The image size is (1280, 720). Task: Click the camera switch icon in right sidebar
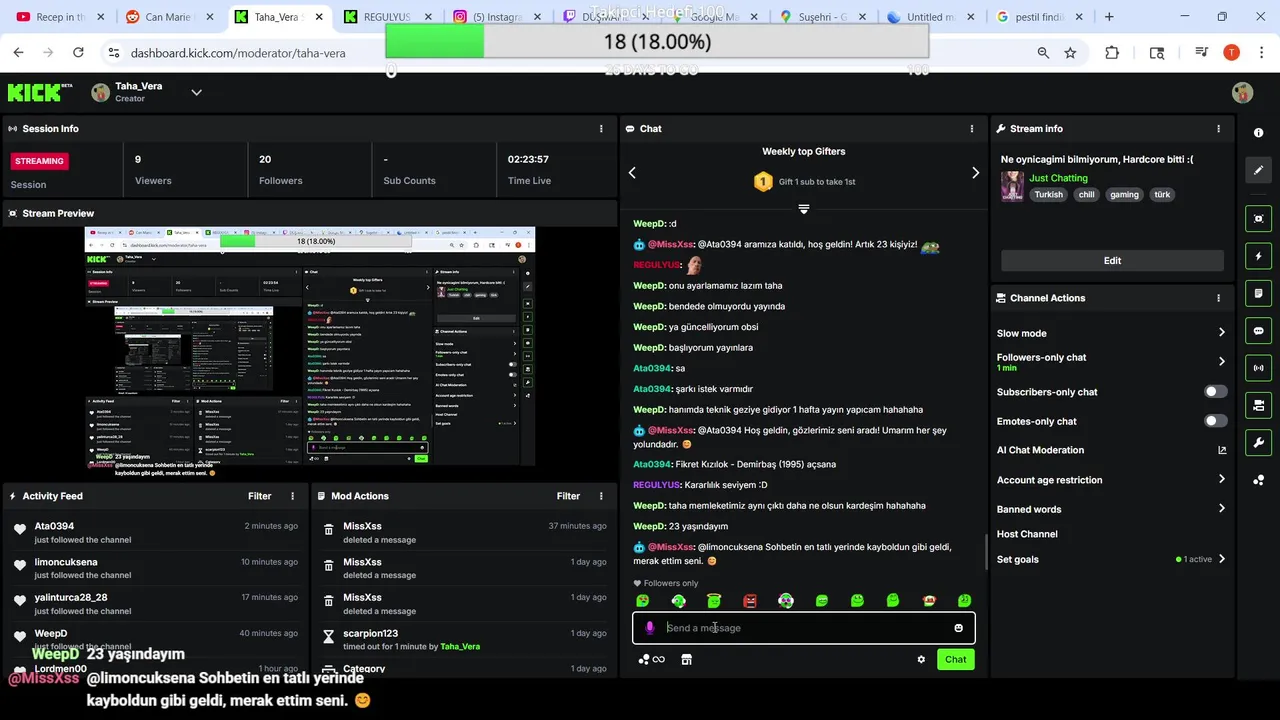(x=1258, y=405)
